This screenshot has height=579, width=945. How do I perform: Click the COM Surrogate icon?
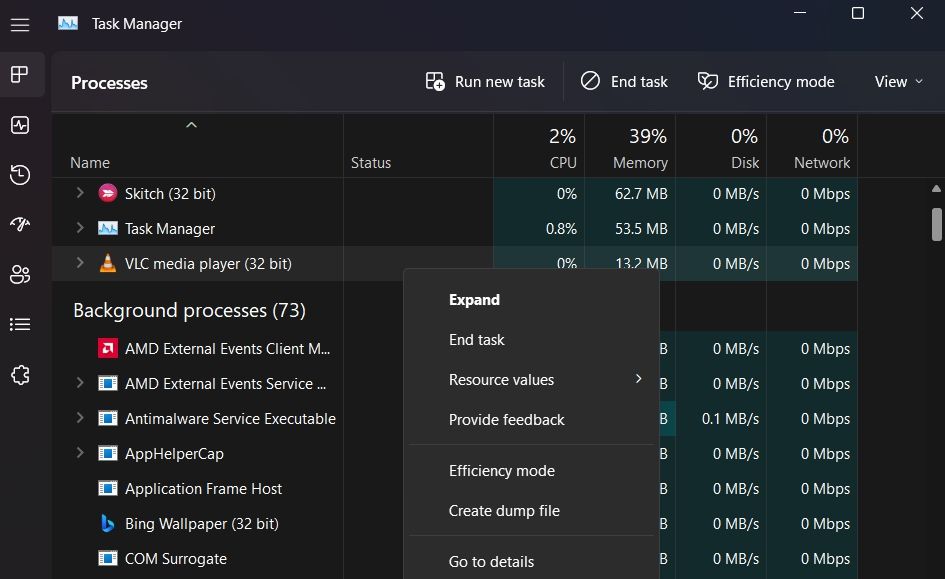pos(108,559)
